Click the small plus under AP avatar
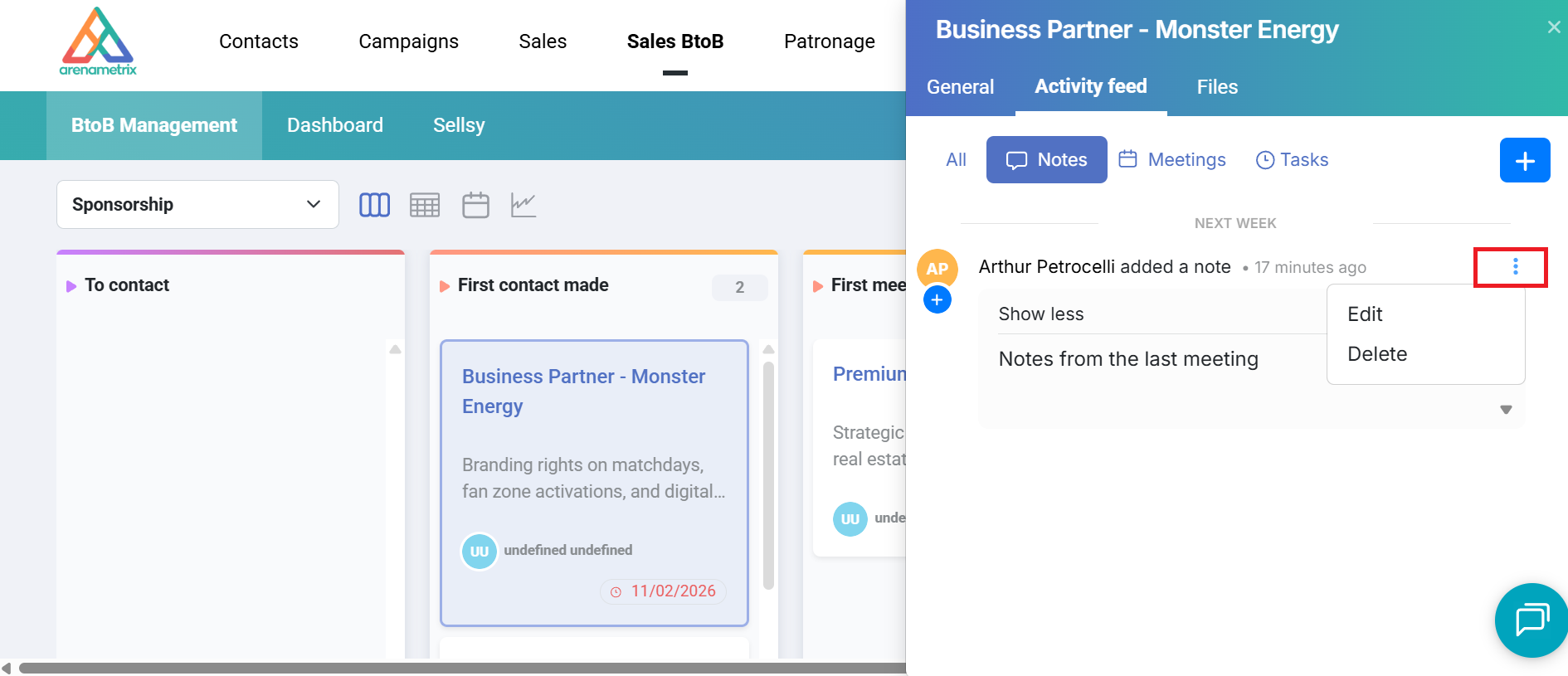This screenshot has width=1568, height=676. click(937, 300)
